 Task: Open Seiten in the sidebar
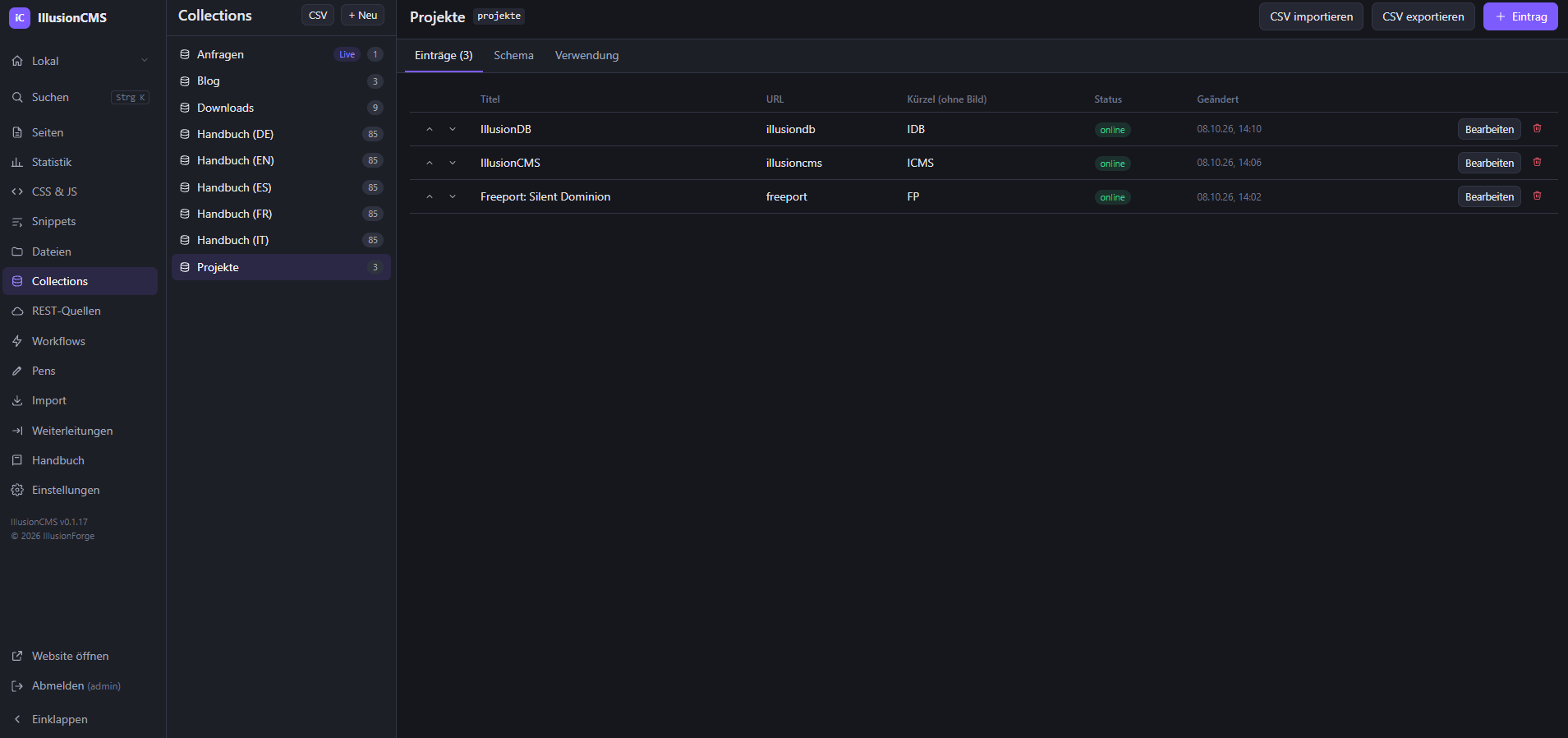tap(80, 132)
